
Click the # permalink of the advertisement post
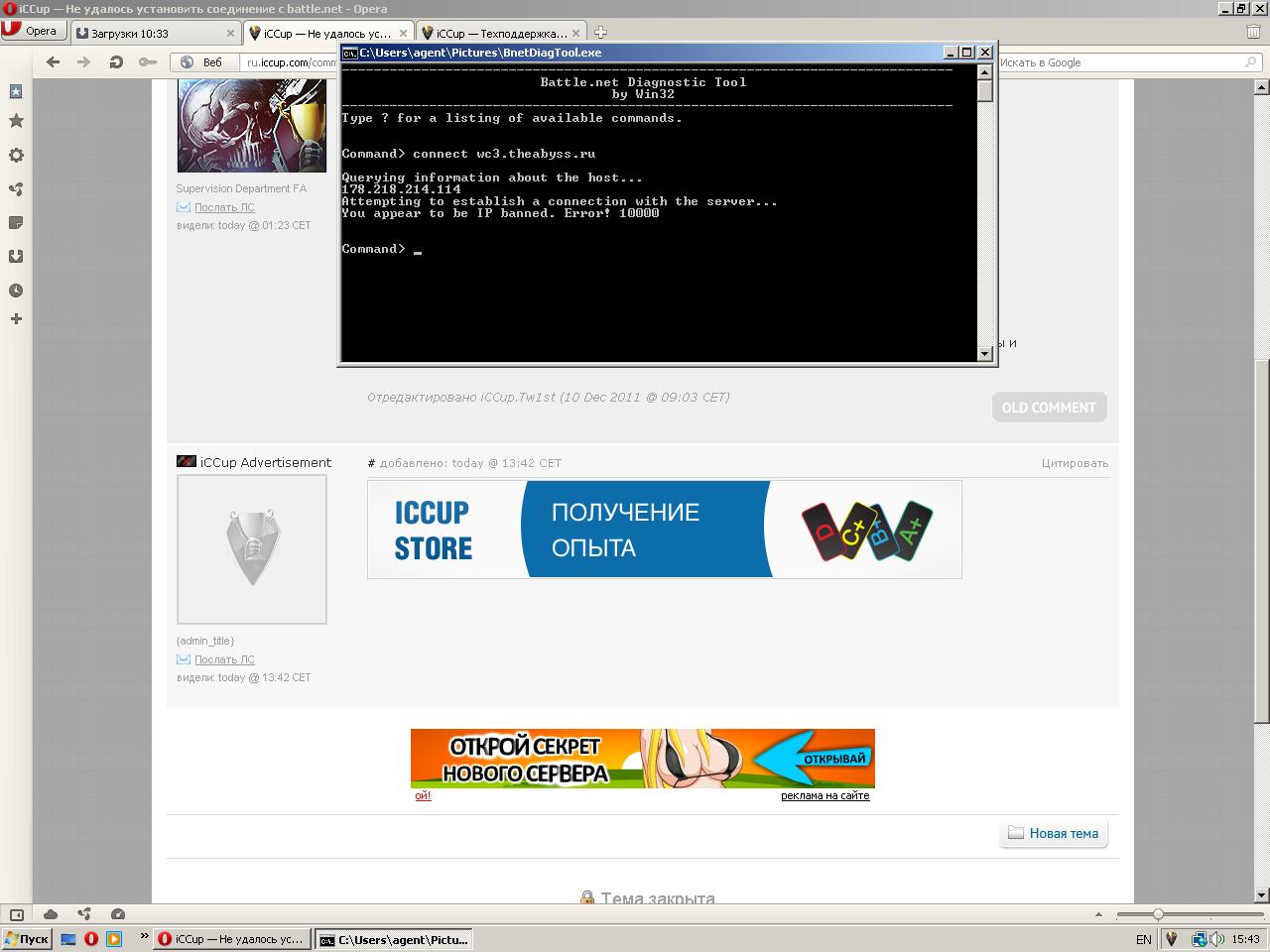(x=371, y=463)
